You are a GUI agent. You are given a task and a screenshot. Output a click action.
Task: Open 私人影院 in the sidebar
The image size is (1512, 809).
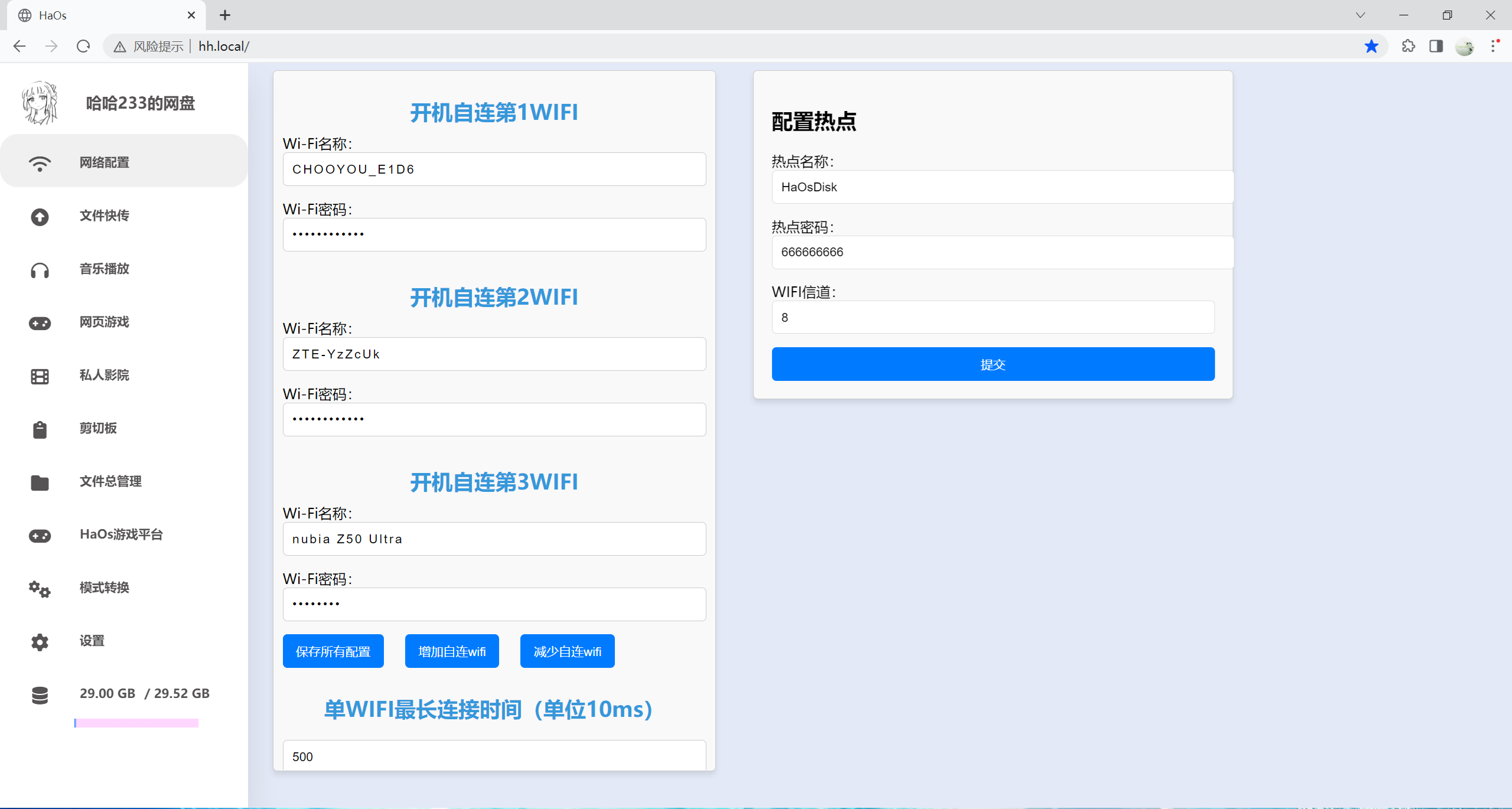124,375
